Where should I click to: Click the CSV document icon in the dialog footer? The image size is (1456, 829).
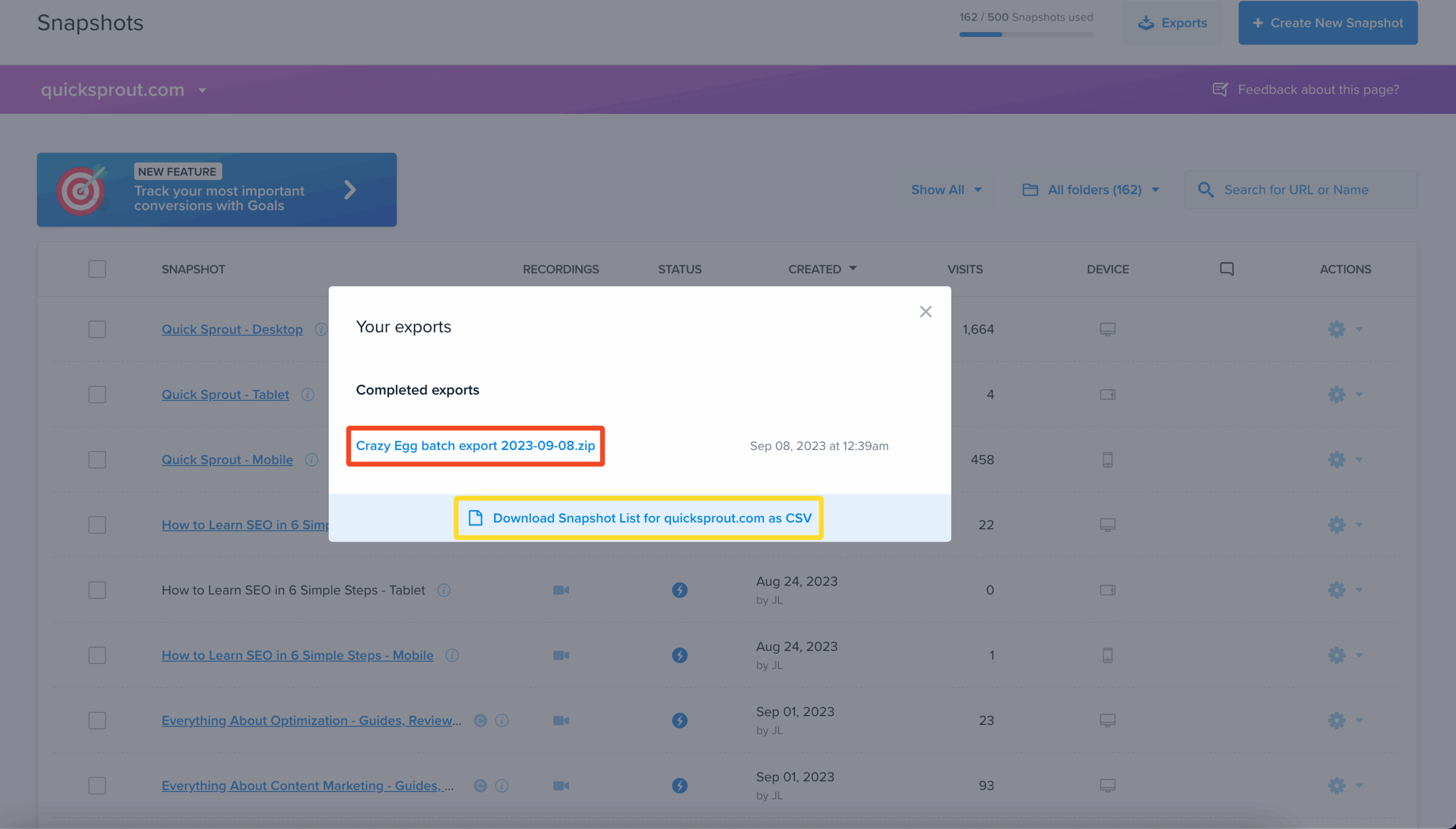[475, 518]
